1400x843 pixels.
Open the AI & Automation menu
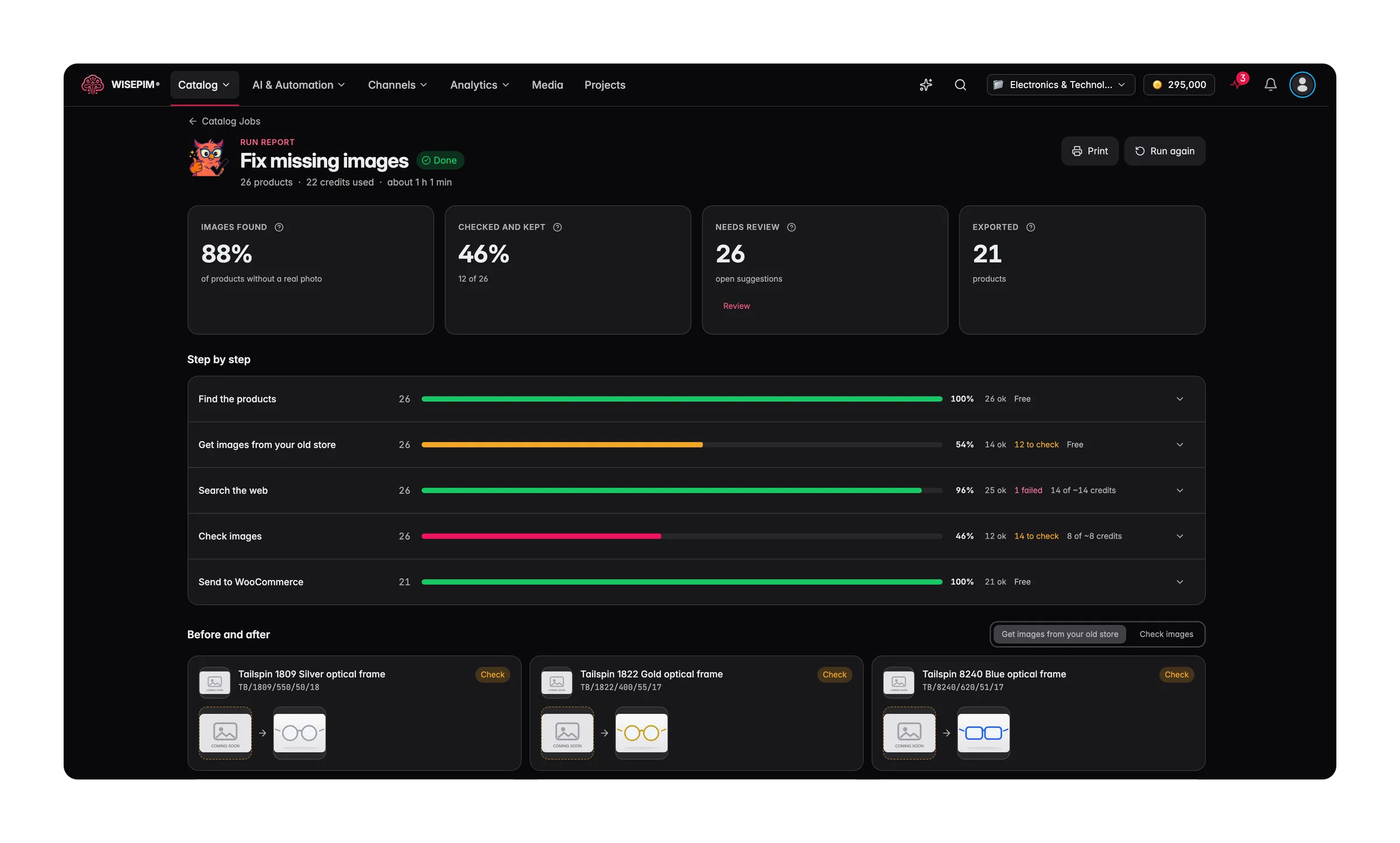[298, 85]
